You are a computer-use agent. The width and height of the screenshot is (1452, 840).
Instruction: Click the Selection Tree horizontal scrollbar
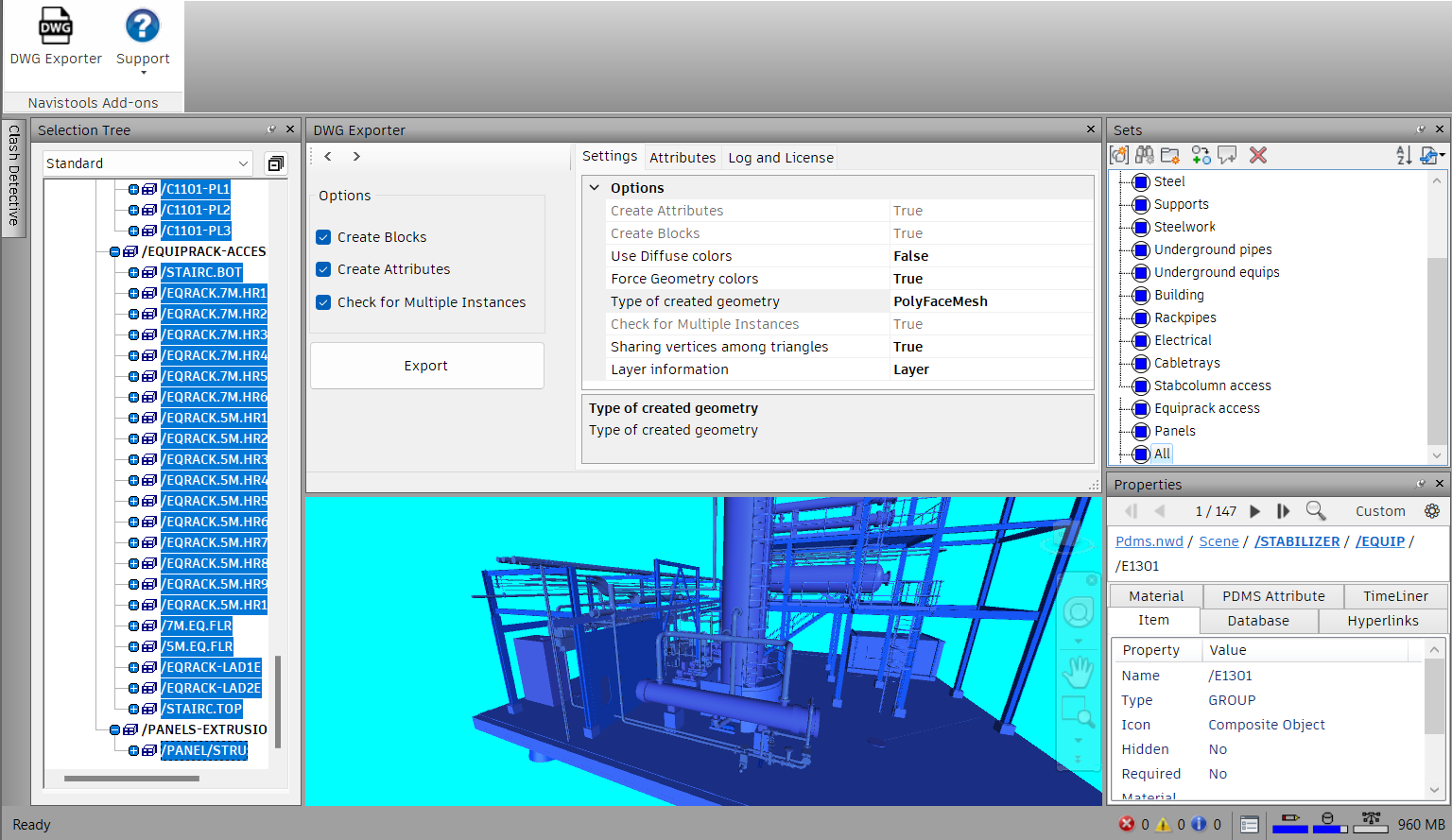coord(131,779)
